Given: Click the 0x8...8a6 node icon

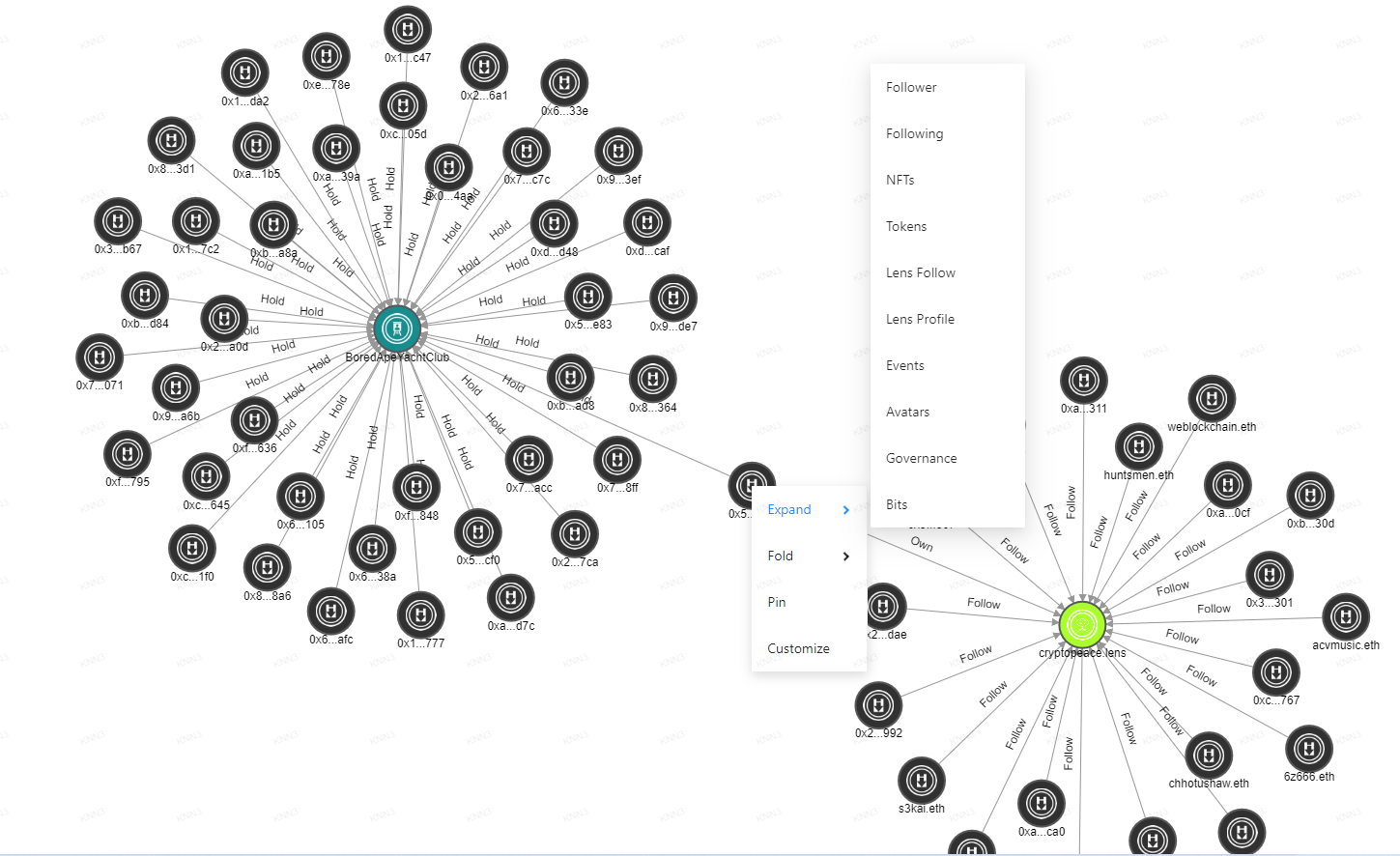Looking at the screenshot, I should pyautogui.click(x=268, y=568).
